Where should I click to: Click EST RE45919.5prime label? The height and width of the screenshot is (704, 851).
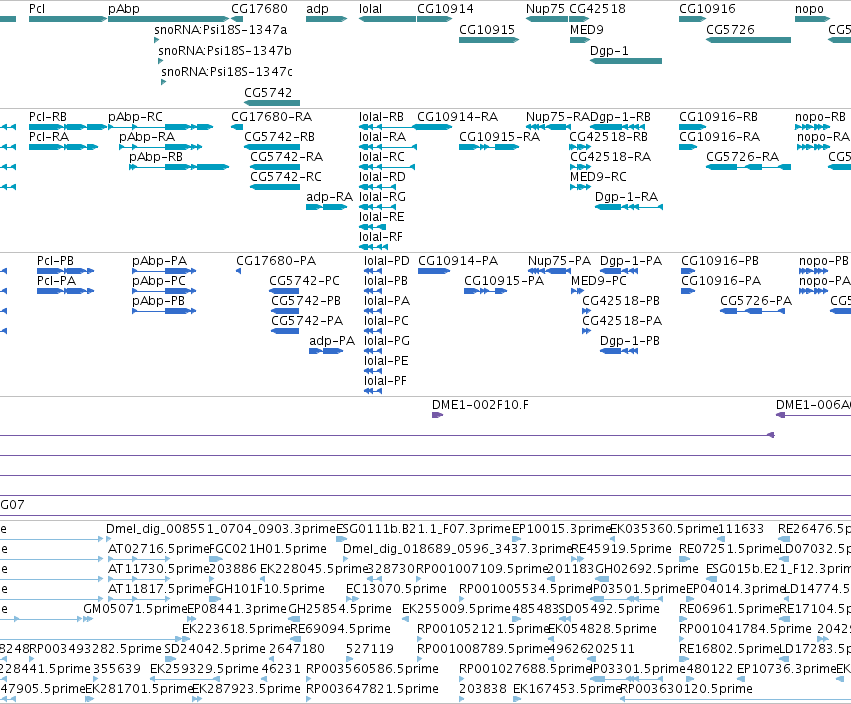[621, 549]
